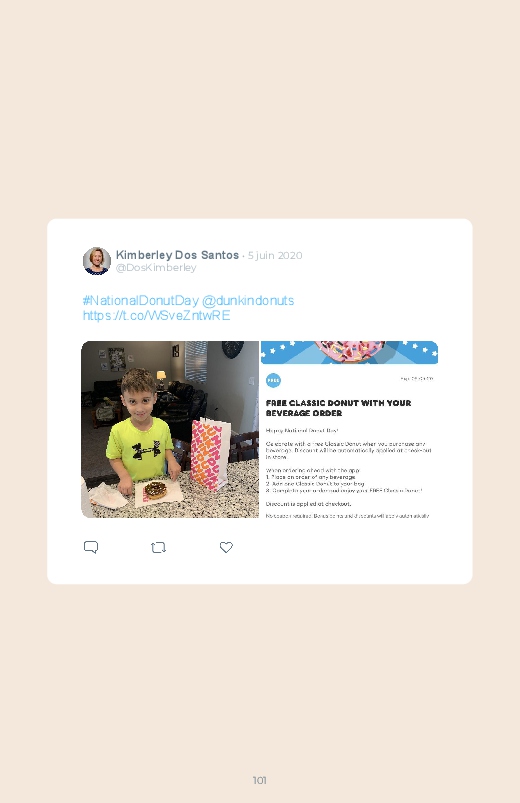The height and width of the screenshot is (803, 520).
Task: Click the pink sprinkled donut banner
Action: pyautogui.click(x=349, y=352)
